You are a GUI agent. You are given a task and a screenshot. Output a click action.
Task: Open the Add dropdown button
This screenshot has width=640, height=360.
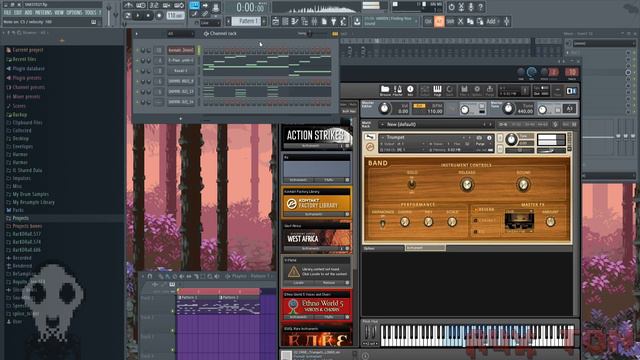[x=492, y=21]
